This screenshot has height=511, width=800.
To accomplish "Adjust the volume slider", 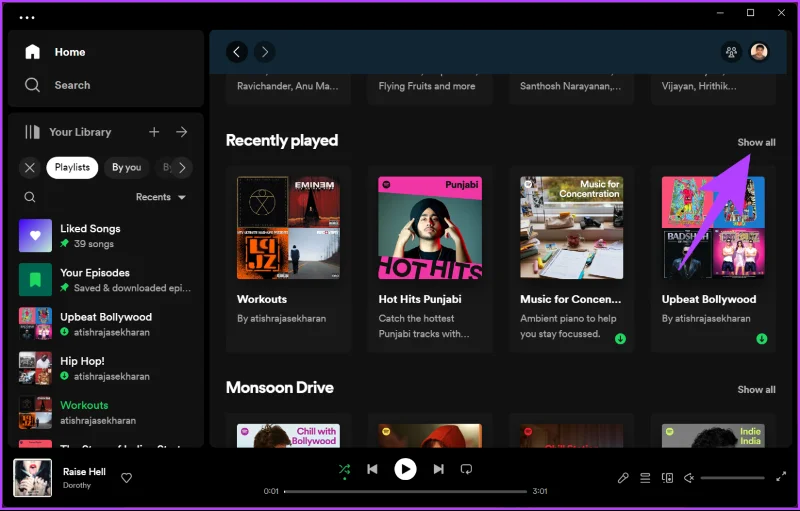I will (x=732, y=478).
